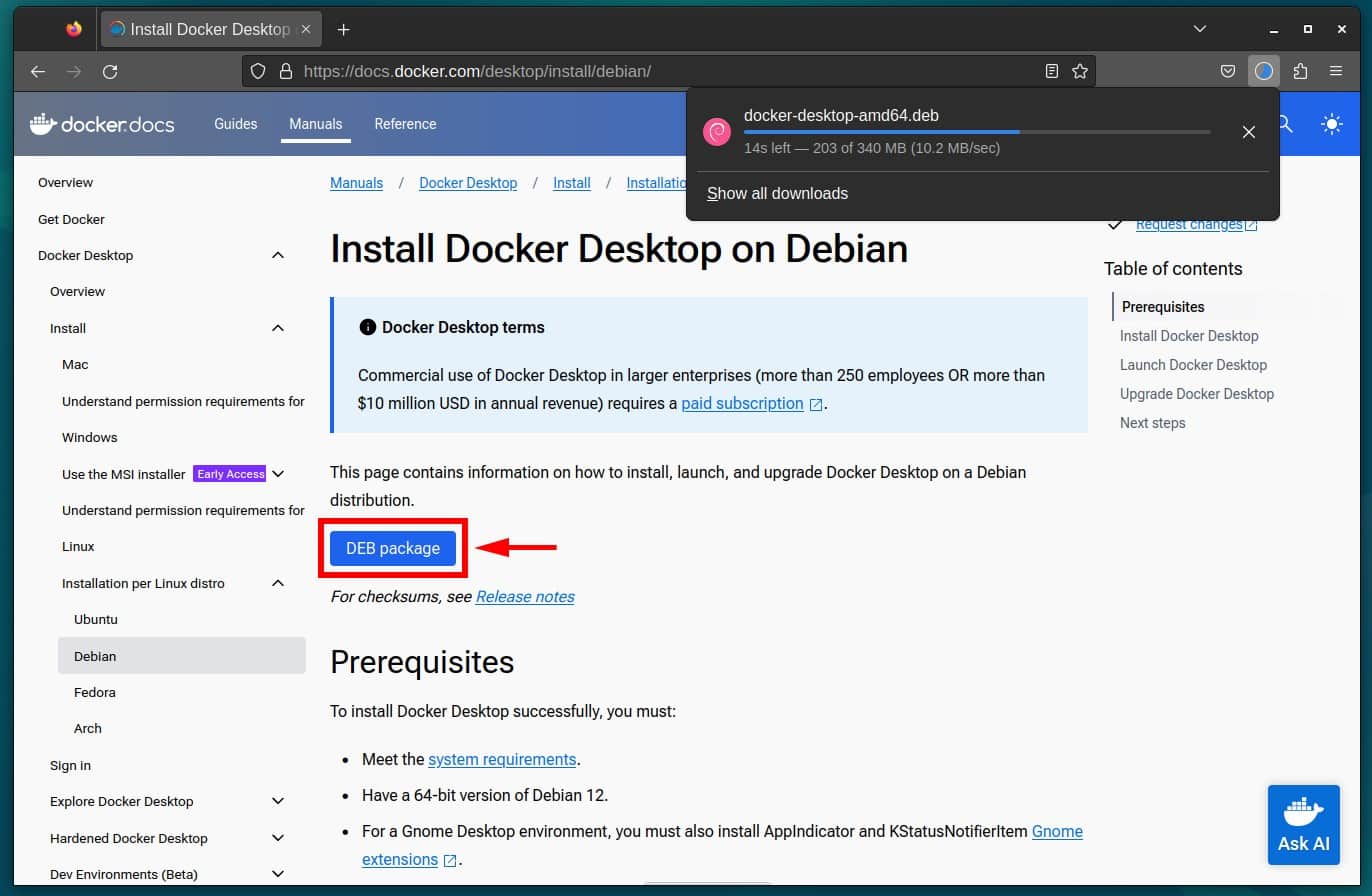Open search in the docs header

pyautogui.click(x=1284, y=124)
